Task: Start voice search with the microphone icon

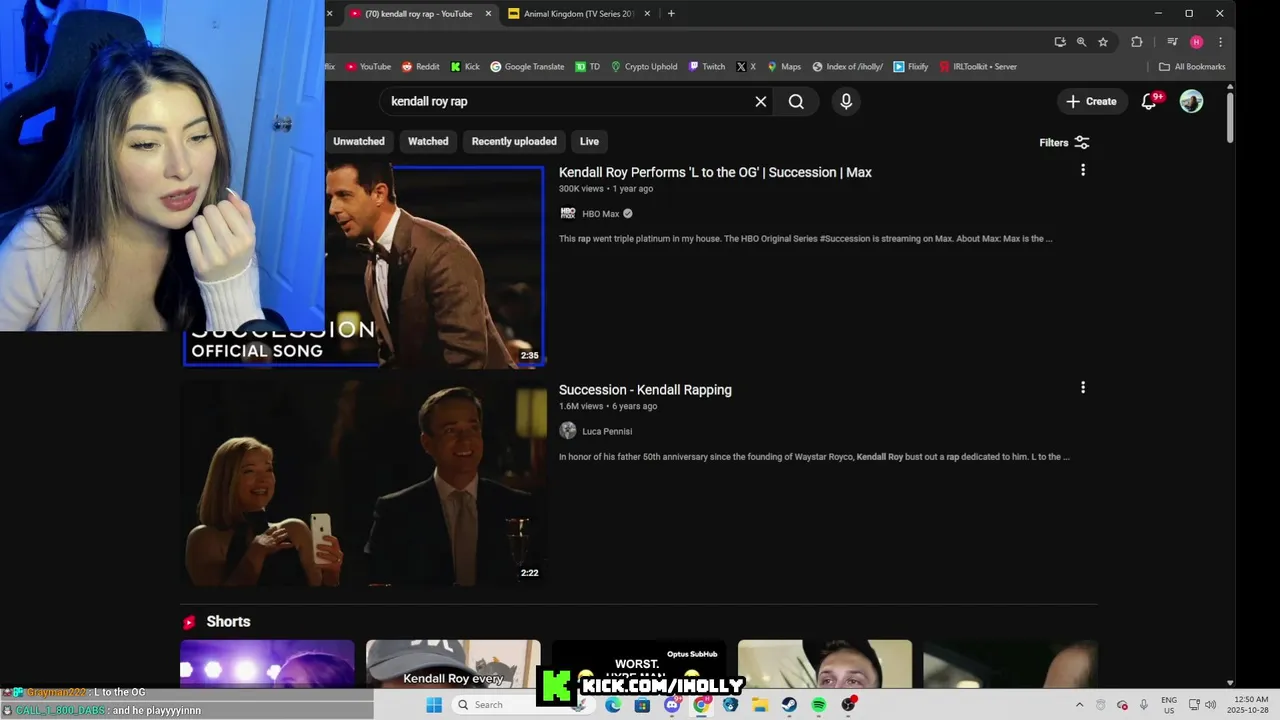Action: tap(846, 101)
